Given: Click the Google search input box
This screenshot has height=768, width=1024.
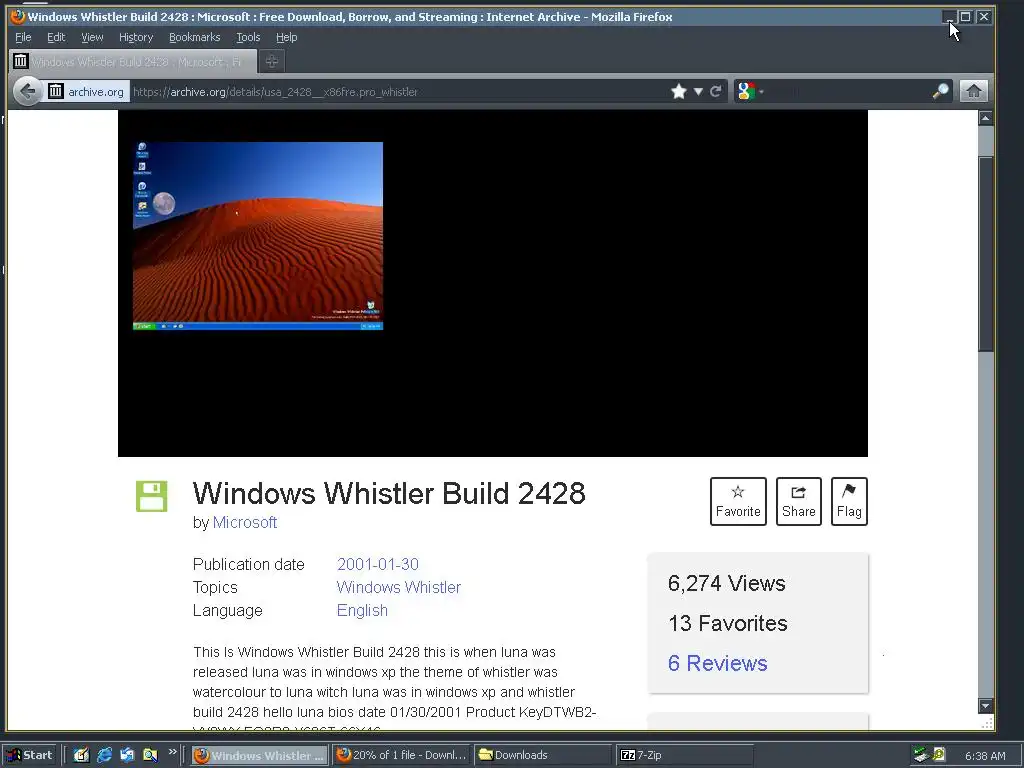Looking at the screenshot, I should 848,91.
